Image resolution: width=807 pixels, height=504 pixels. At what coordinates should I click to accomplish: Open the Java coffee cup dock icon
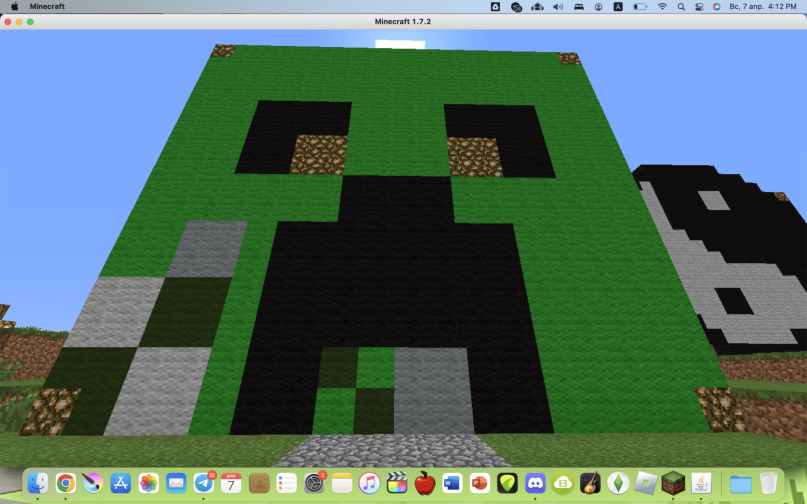(x=701, y=483)
